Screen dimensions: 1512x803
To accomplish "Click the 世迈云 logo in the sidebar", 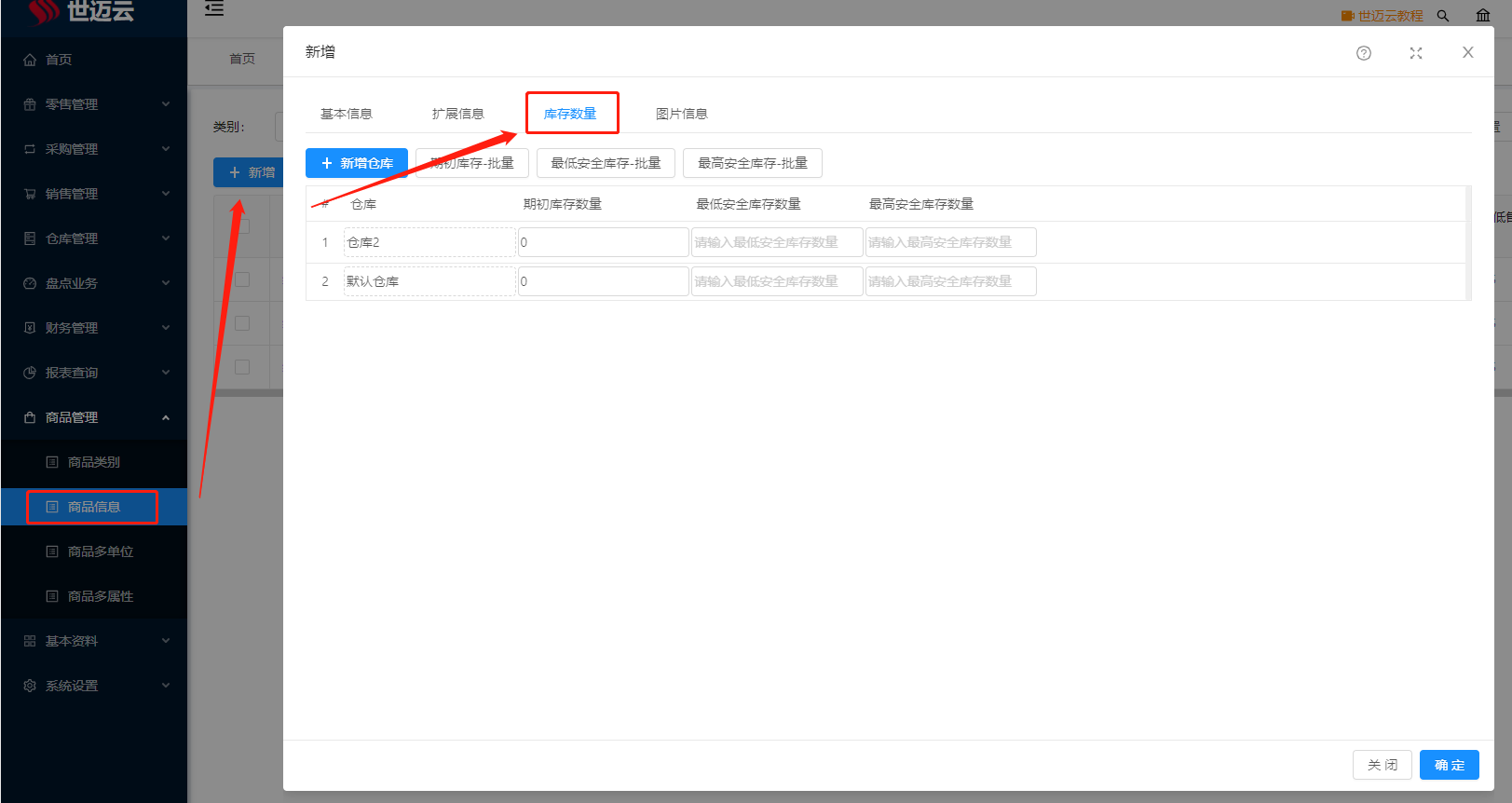I will (81, 11).
